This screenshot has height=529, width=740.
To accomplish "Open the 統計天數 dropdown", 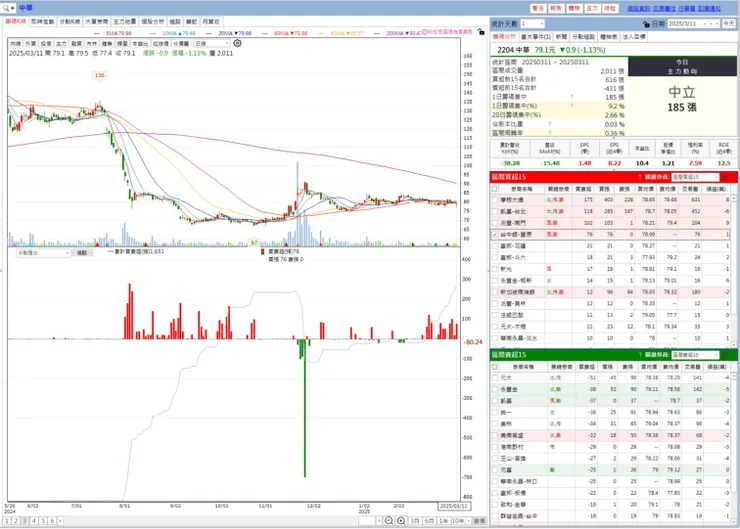I will click(x=532, y=24).
